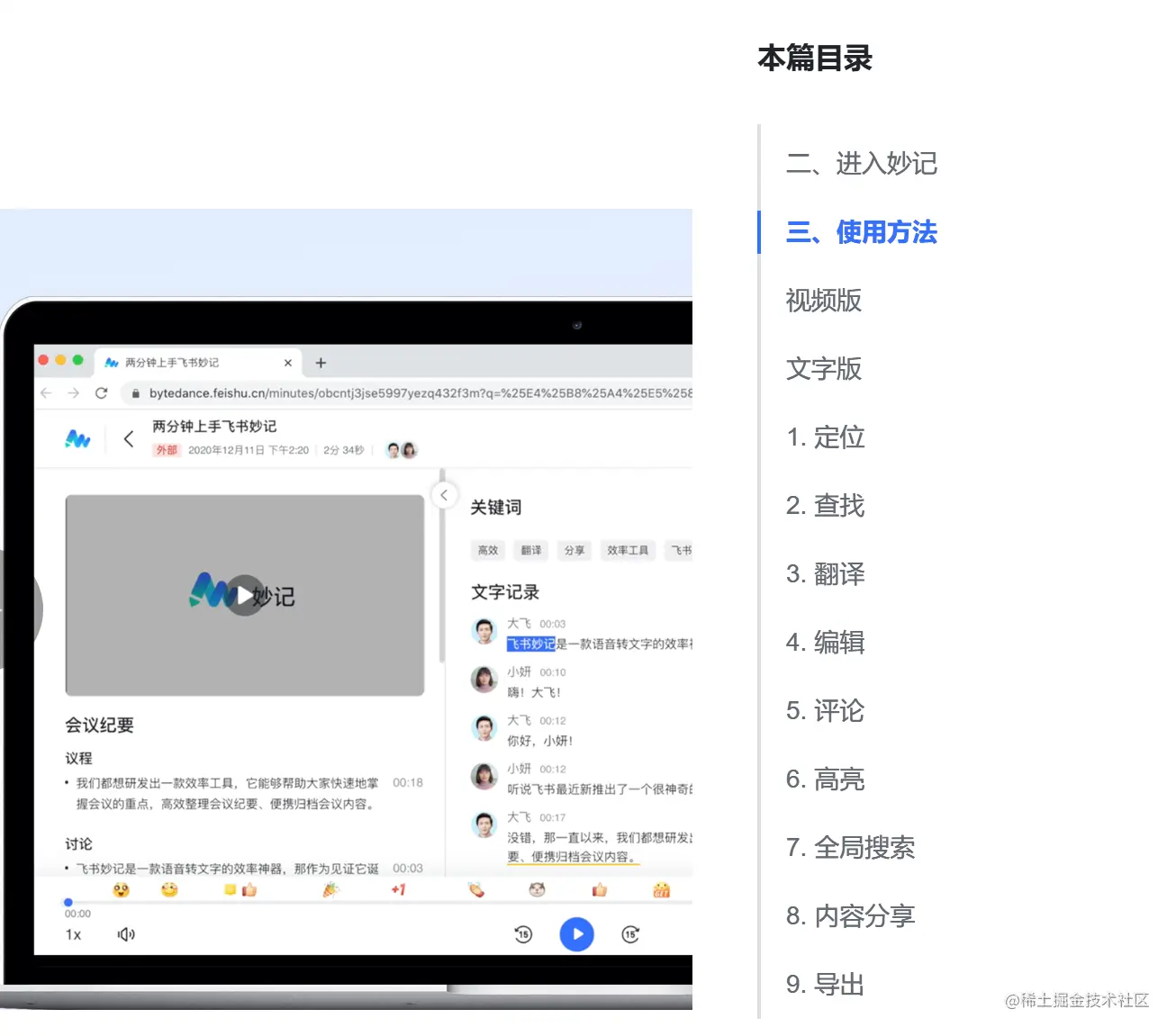Viewport: 1176px width, 1036px height.
Task: Click the clapping hands emoji reaction
Action: point(476,890)
